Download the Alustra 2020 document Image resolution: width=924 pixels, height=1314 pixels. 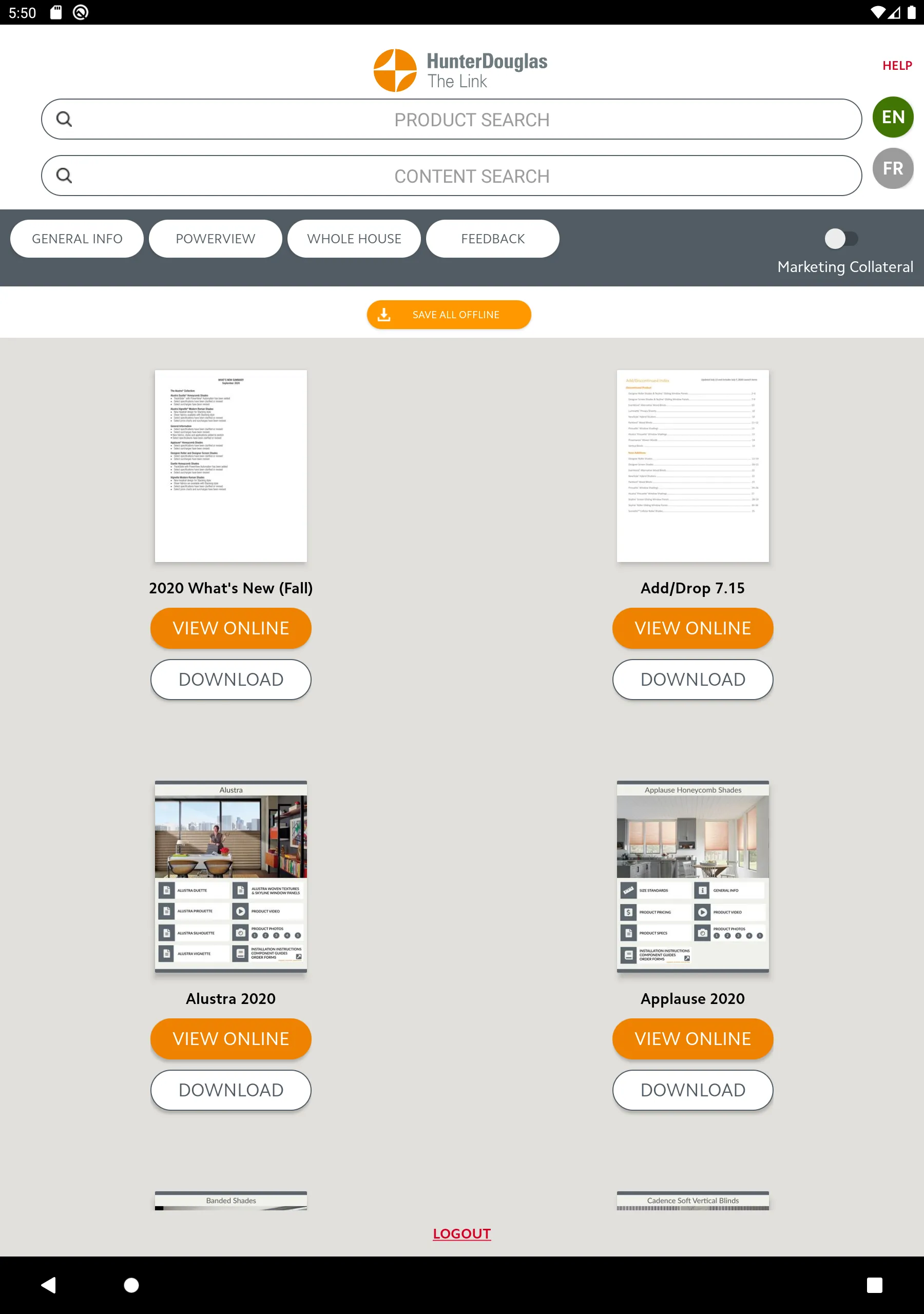coord(230,1090)
